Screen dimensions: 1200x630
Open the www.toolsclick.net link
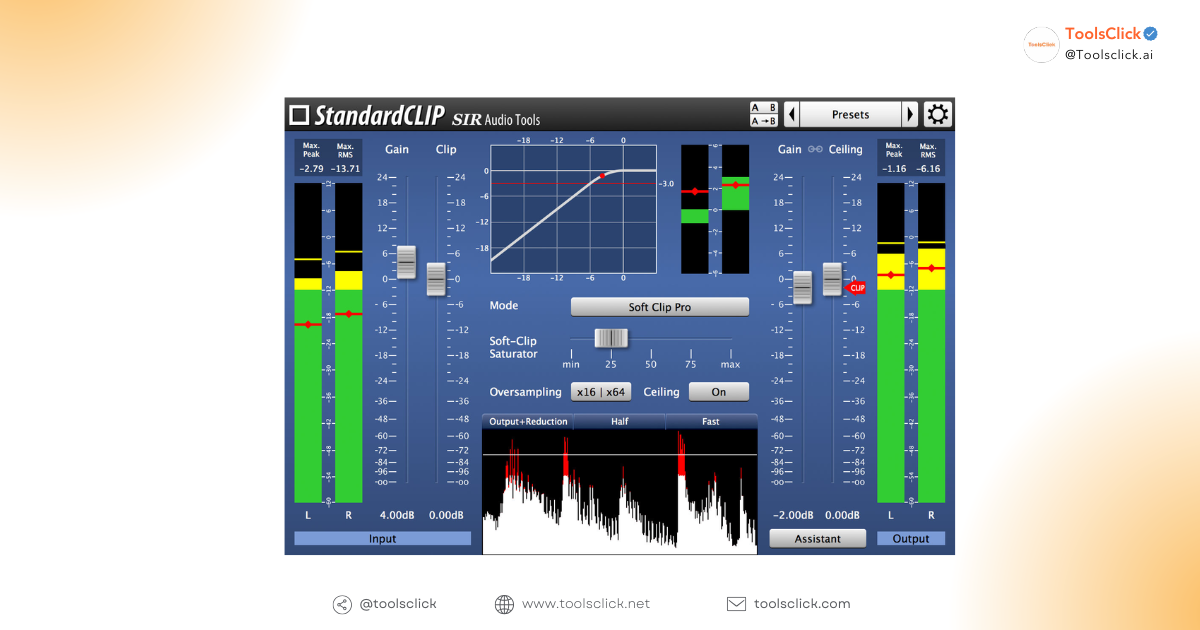(x=586, y=604)
